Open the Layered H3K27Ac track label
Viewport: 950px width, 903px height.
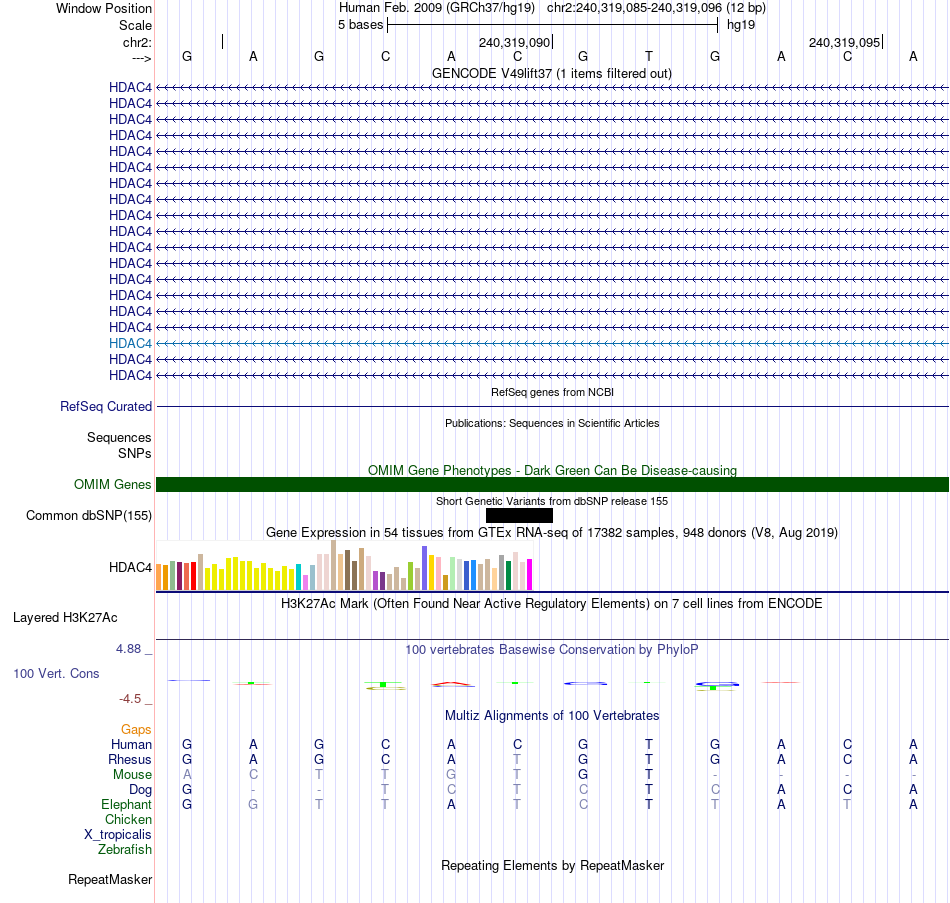click(65, 618)
